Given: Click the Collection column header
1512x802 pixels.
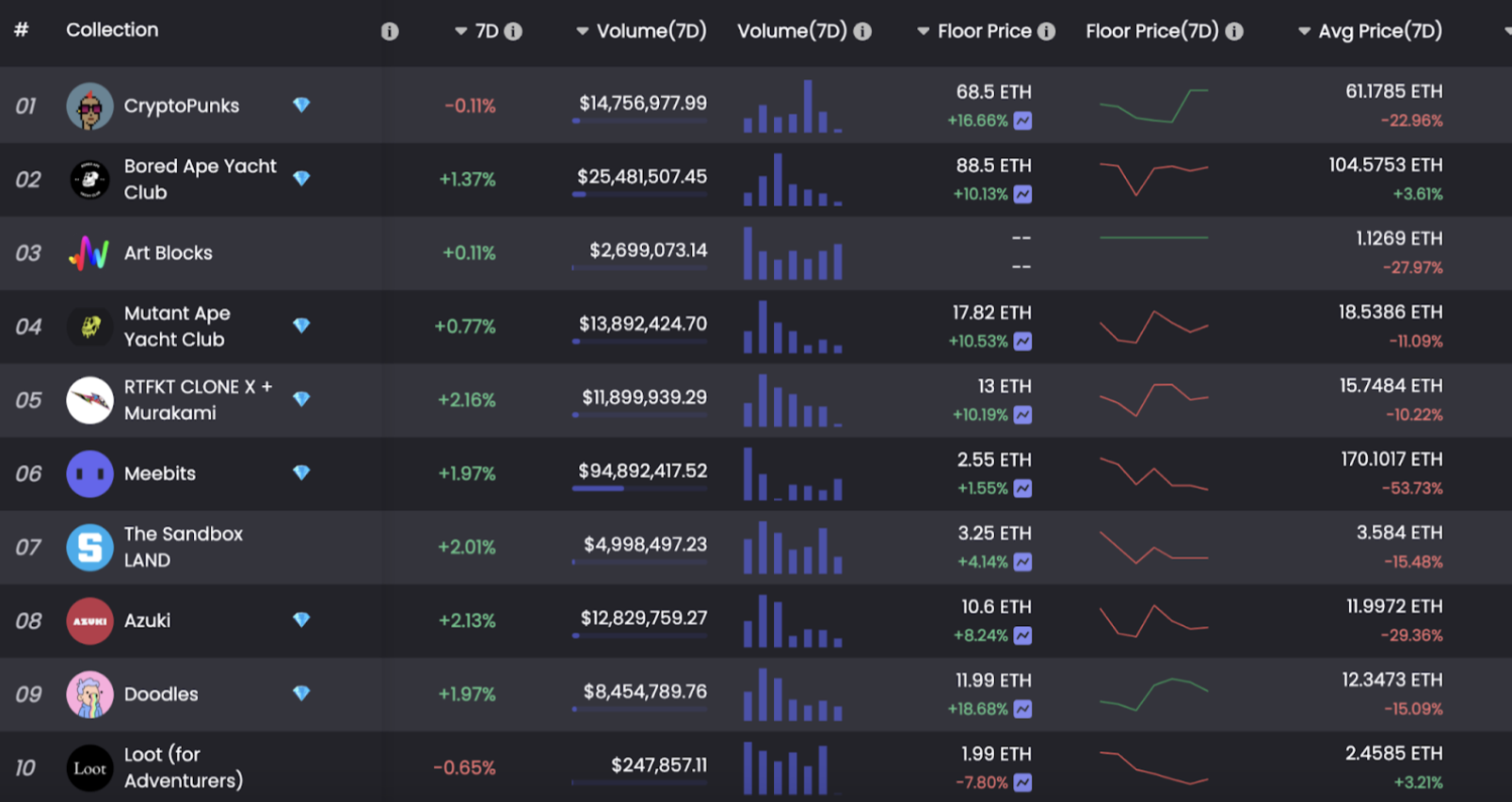Looking at the screenshot, I should tap(112, 30).
